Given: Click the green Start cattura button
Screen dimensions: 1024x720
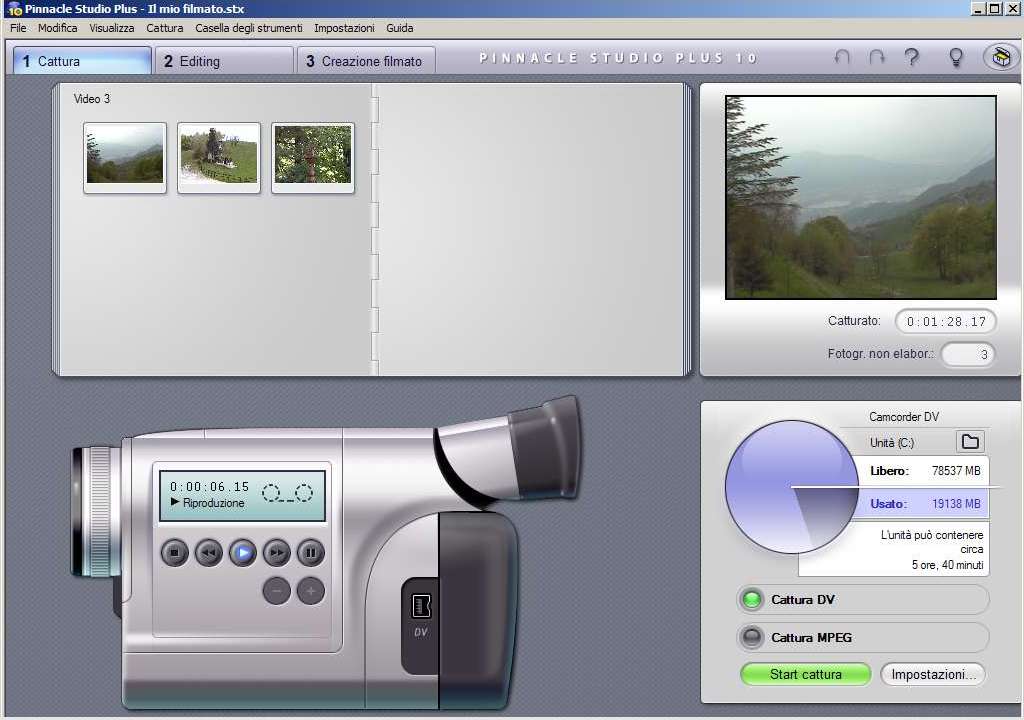Looking at the screenshot, I should [805, 674].
